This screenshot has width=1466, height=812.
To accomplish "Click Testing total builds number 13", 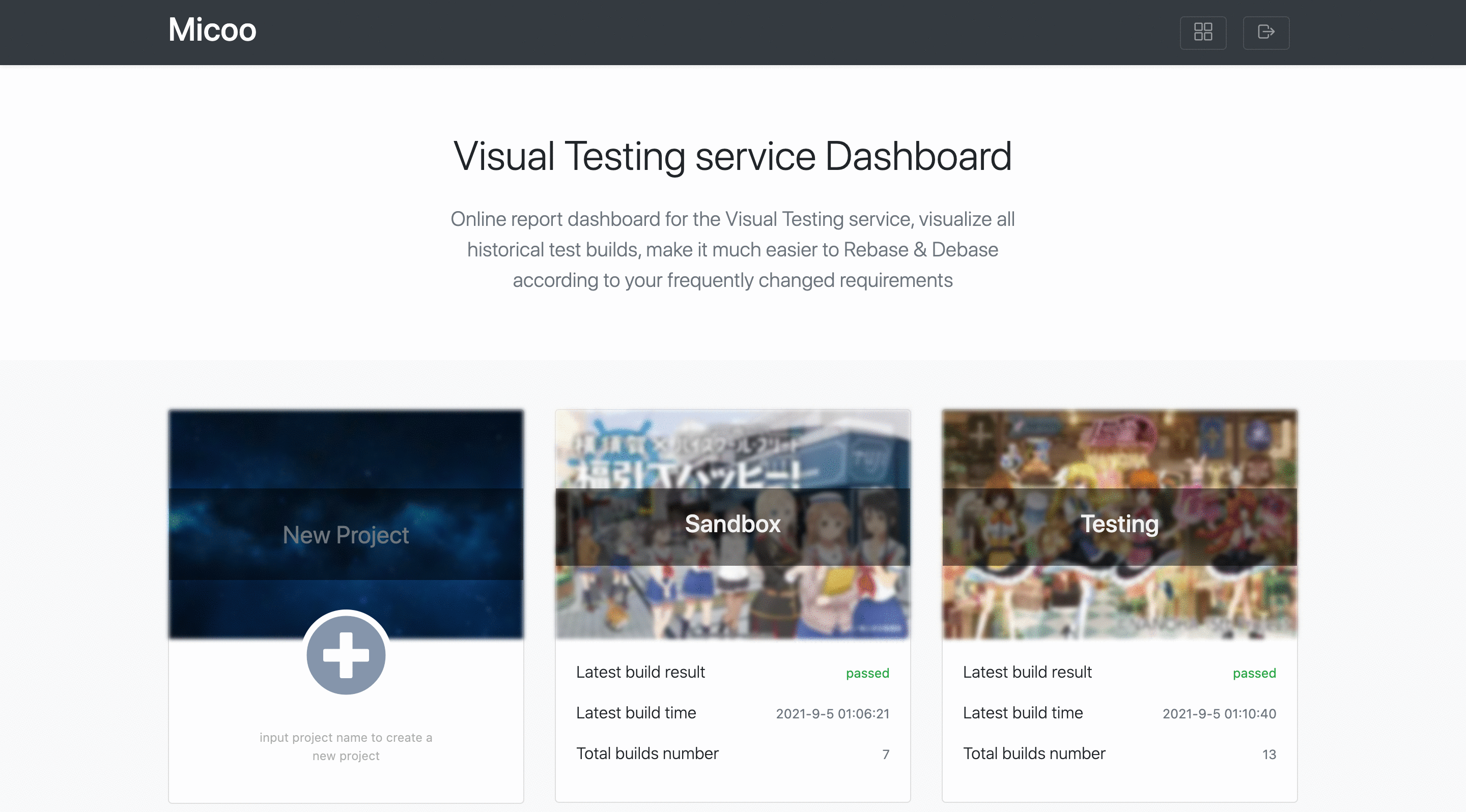I will [1268, 755].
